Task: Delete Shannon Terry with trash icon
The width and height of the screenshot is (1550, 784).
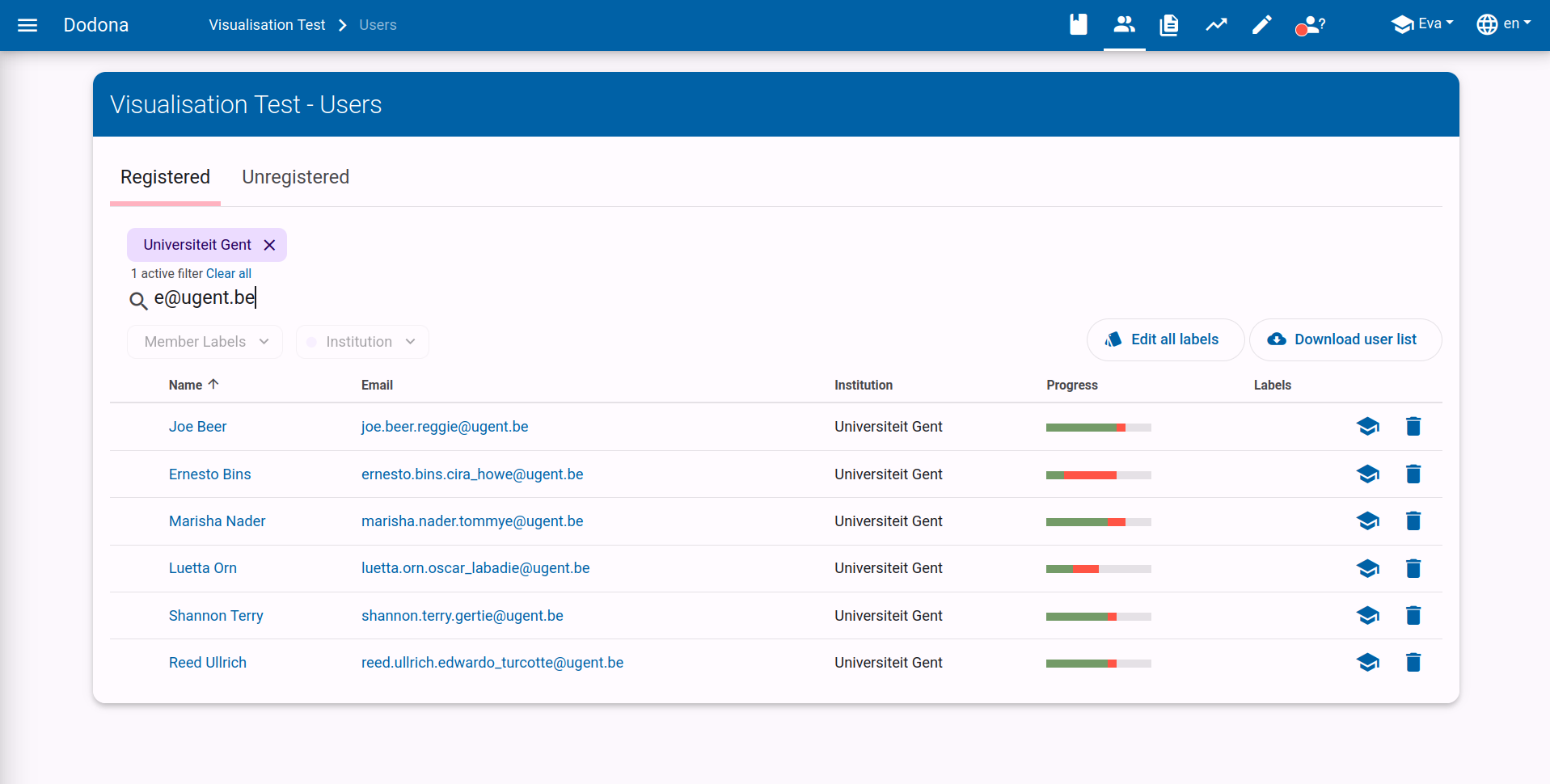Action: 1413,616
